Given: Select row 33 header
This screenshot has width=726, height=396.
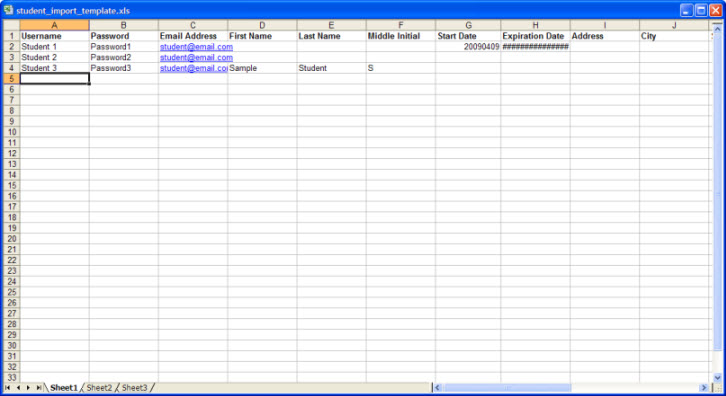Looking at the screenshot, I should 12,377.
